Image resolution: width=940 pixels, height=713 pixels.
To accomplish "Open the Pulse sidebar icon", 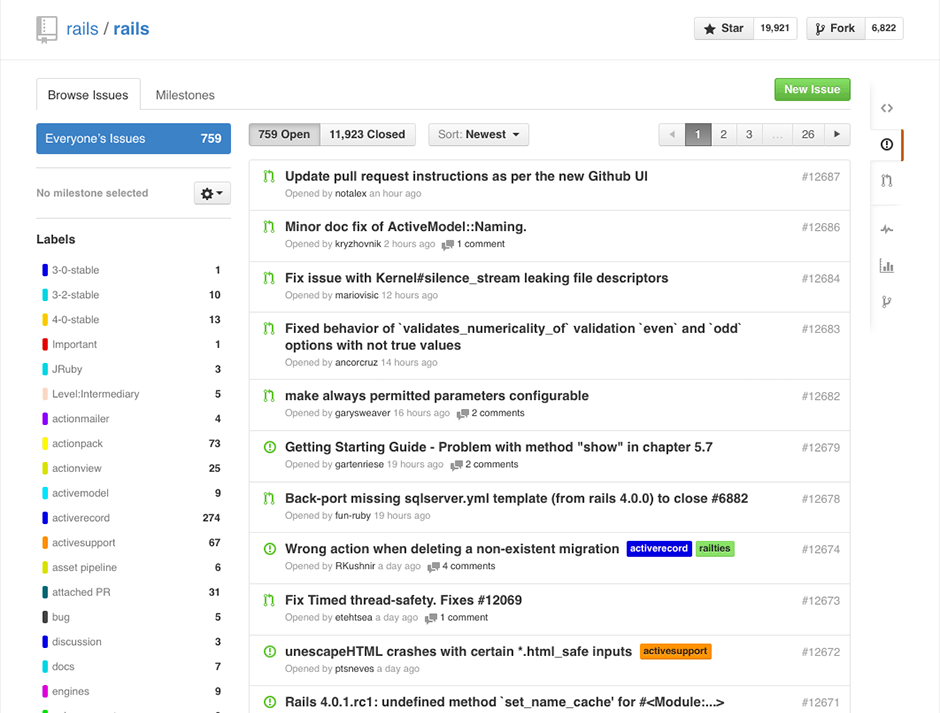I will 887,229.
